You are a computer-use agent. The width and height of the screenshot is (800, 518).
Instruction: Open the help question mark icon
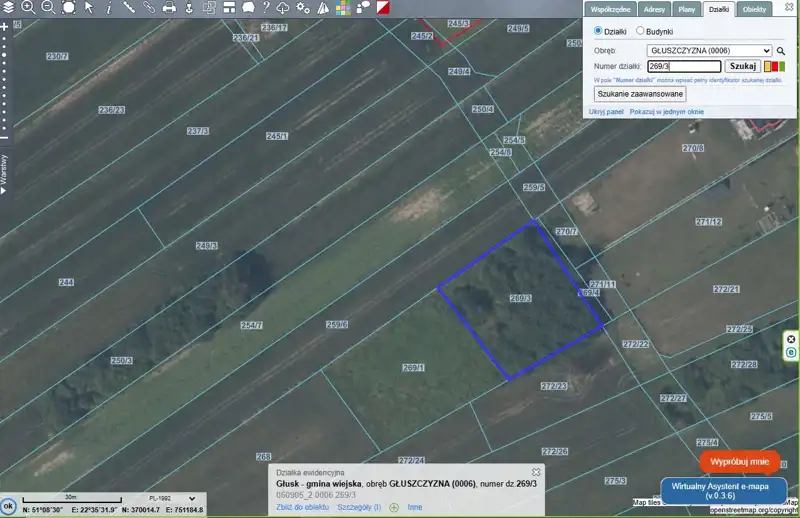click(x=266, y=7)
